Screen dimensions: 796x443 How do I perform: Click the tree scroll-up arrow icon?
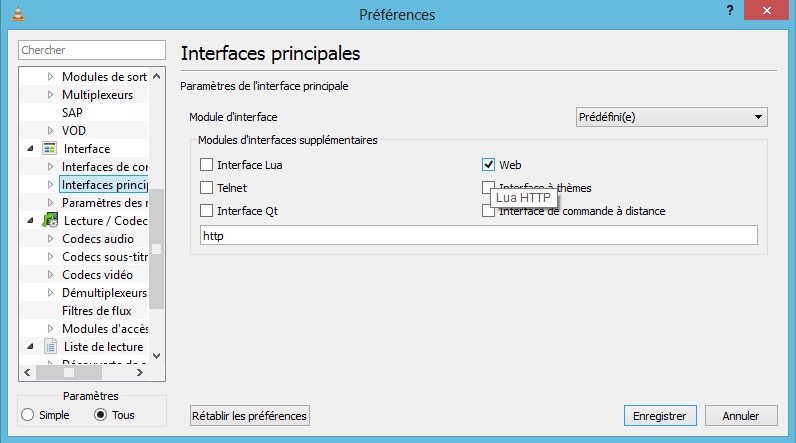(156, 77)
